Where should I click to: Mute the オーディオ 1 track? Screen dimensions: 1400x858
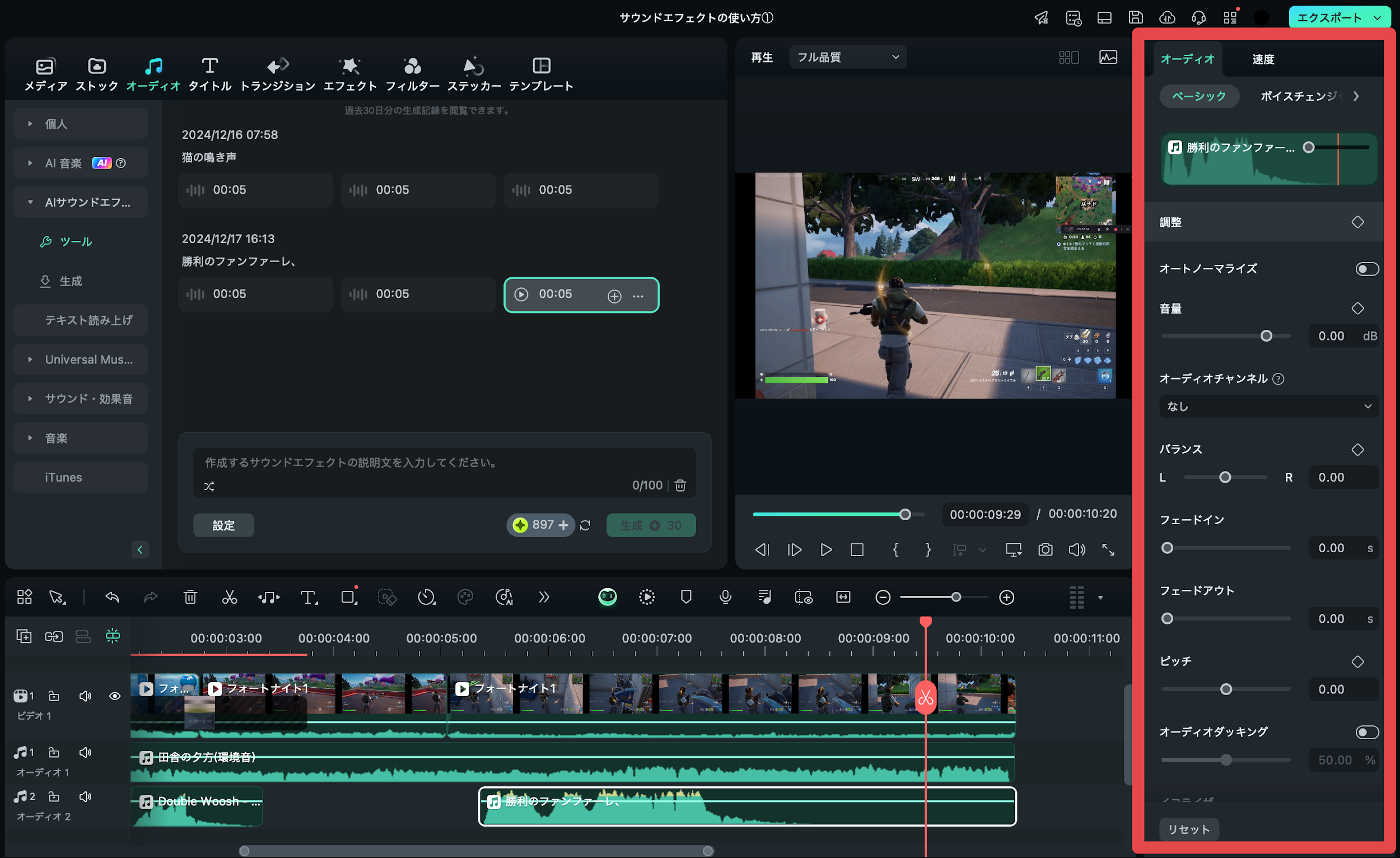point(85,752)
